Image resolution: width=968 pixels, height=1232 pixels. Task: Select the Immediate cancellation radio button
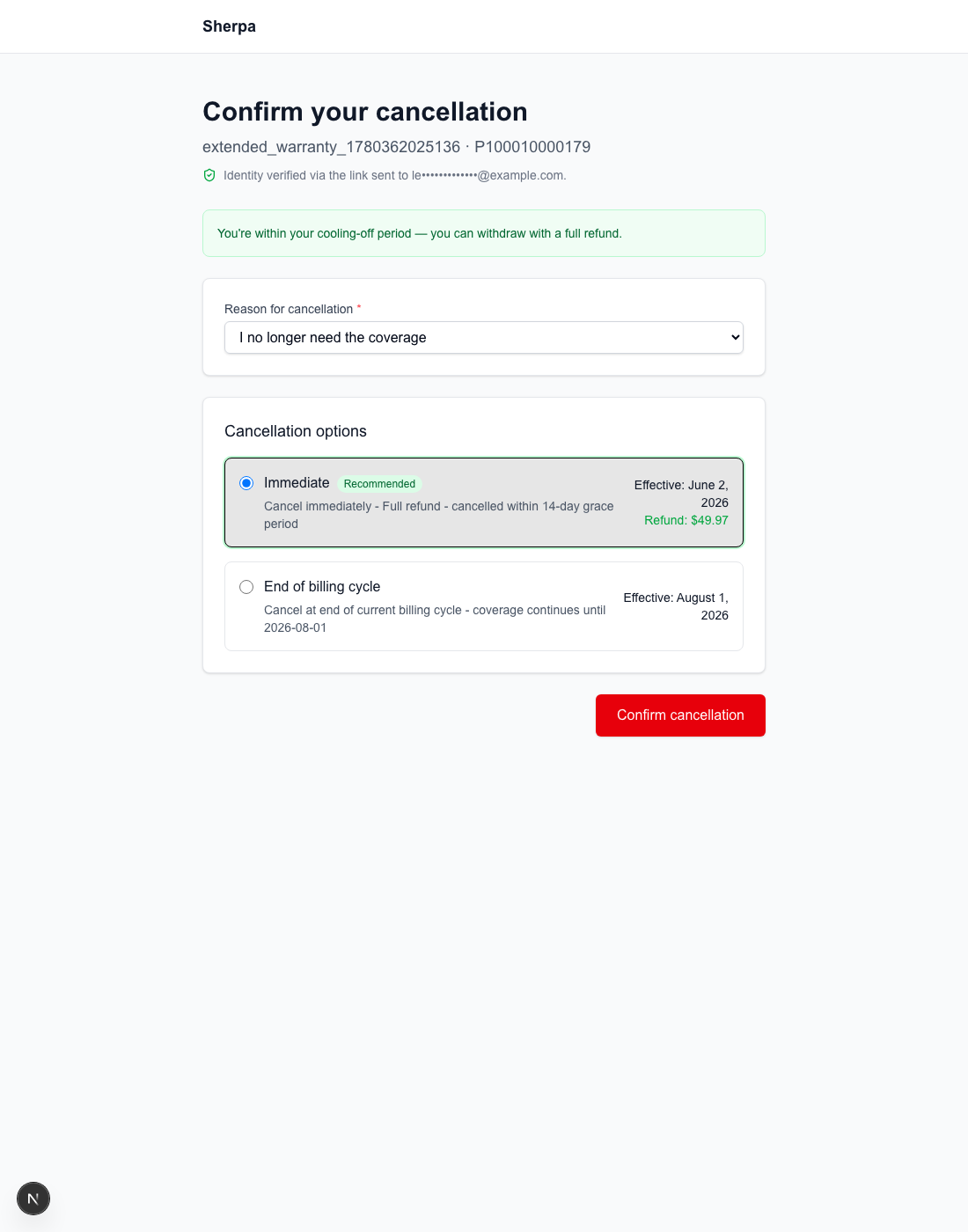click(x=246, y=483)
